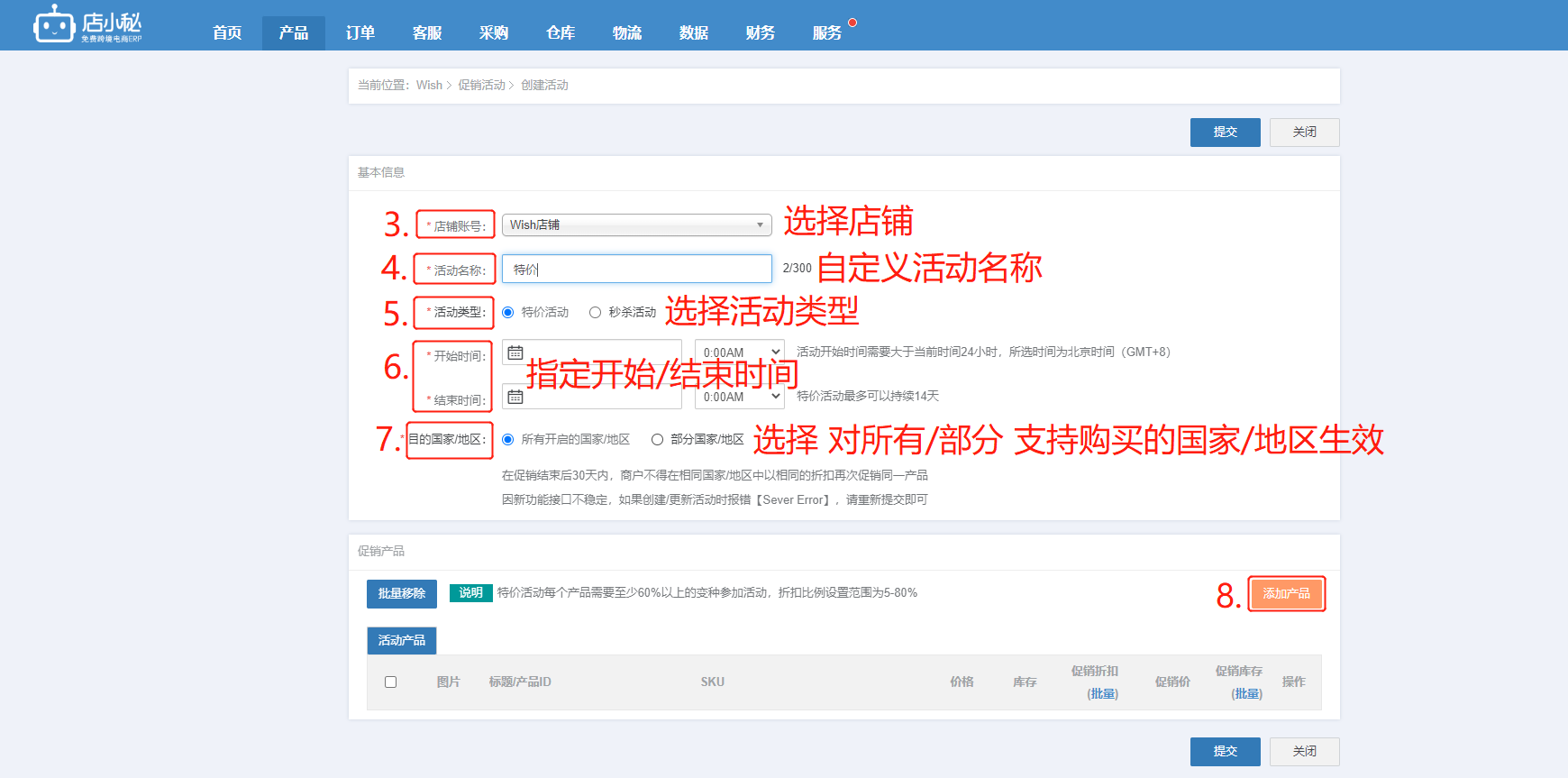Click the 批量移除 button
Viewport: 1568px width, 778px height.
402,594
